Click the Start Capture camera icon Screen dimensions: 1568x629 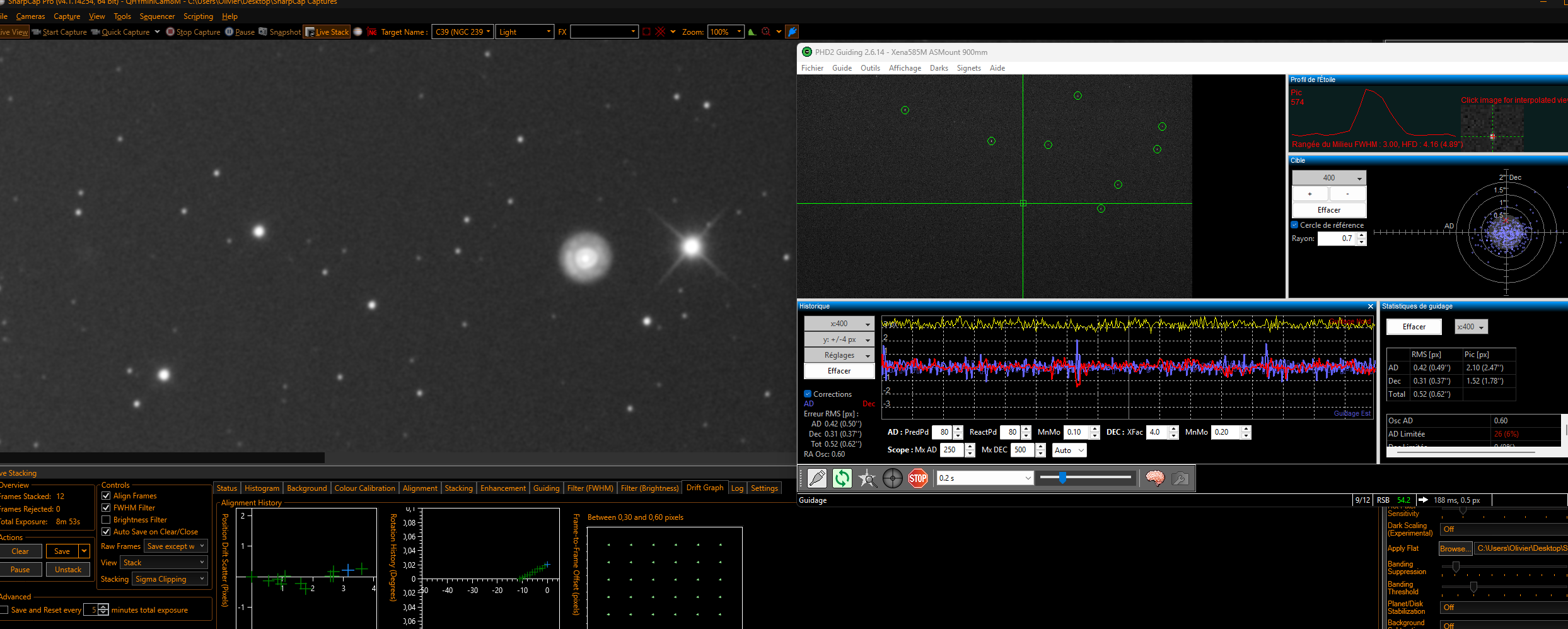(x=37, y=32)
